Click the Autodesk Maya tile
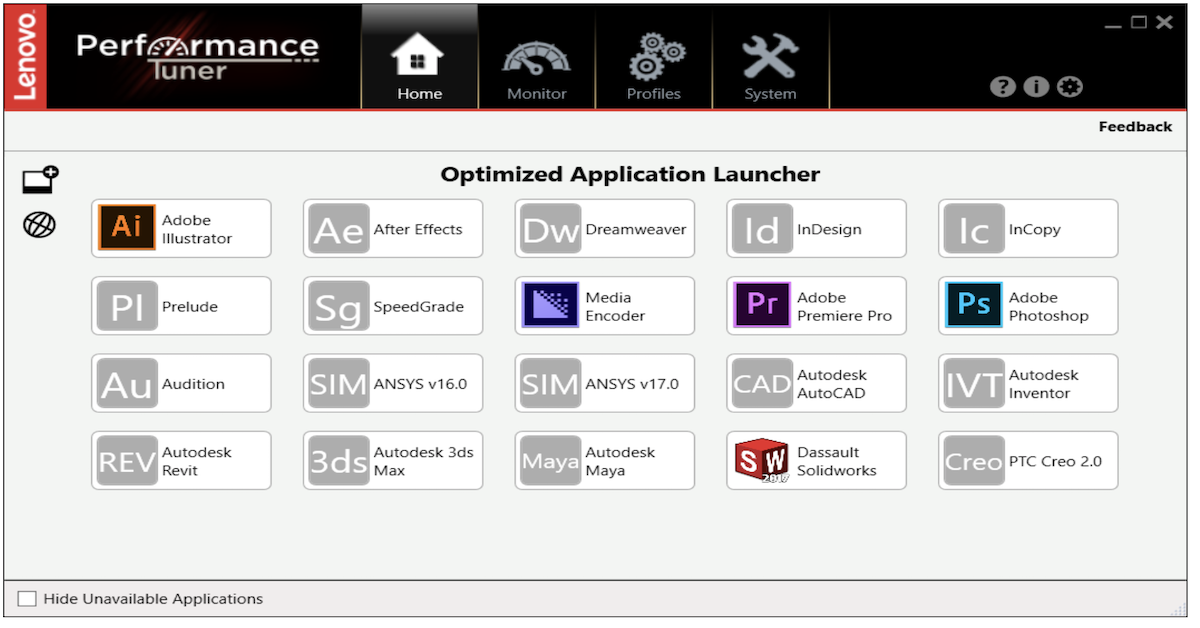 click(604, 461)
